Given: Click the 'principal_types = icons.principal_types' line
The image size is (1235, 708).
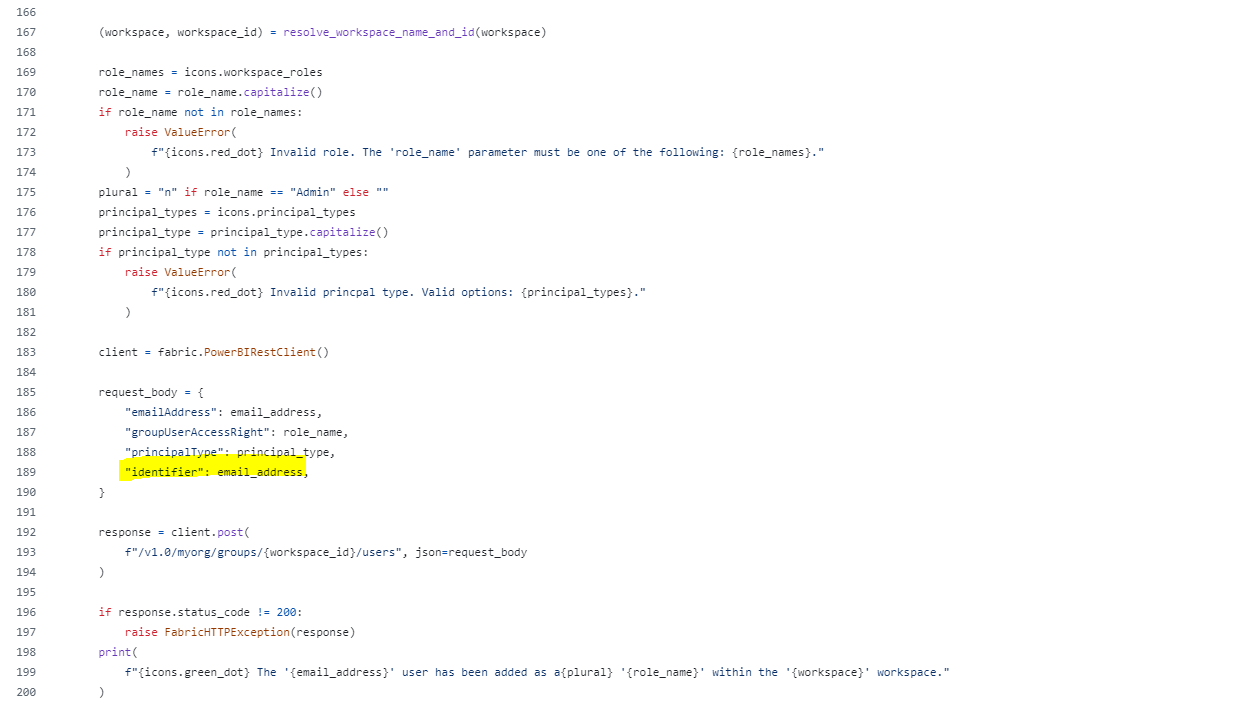Looking at the screenshot, I should (227, 212).
